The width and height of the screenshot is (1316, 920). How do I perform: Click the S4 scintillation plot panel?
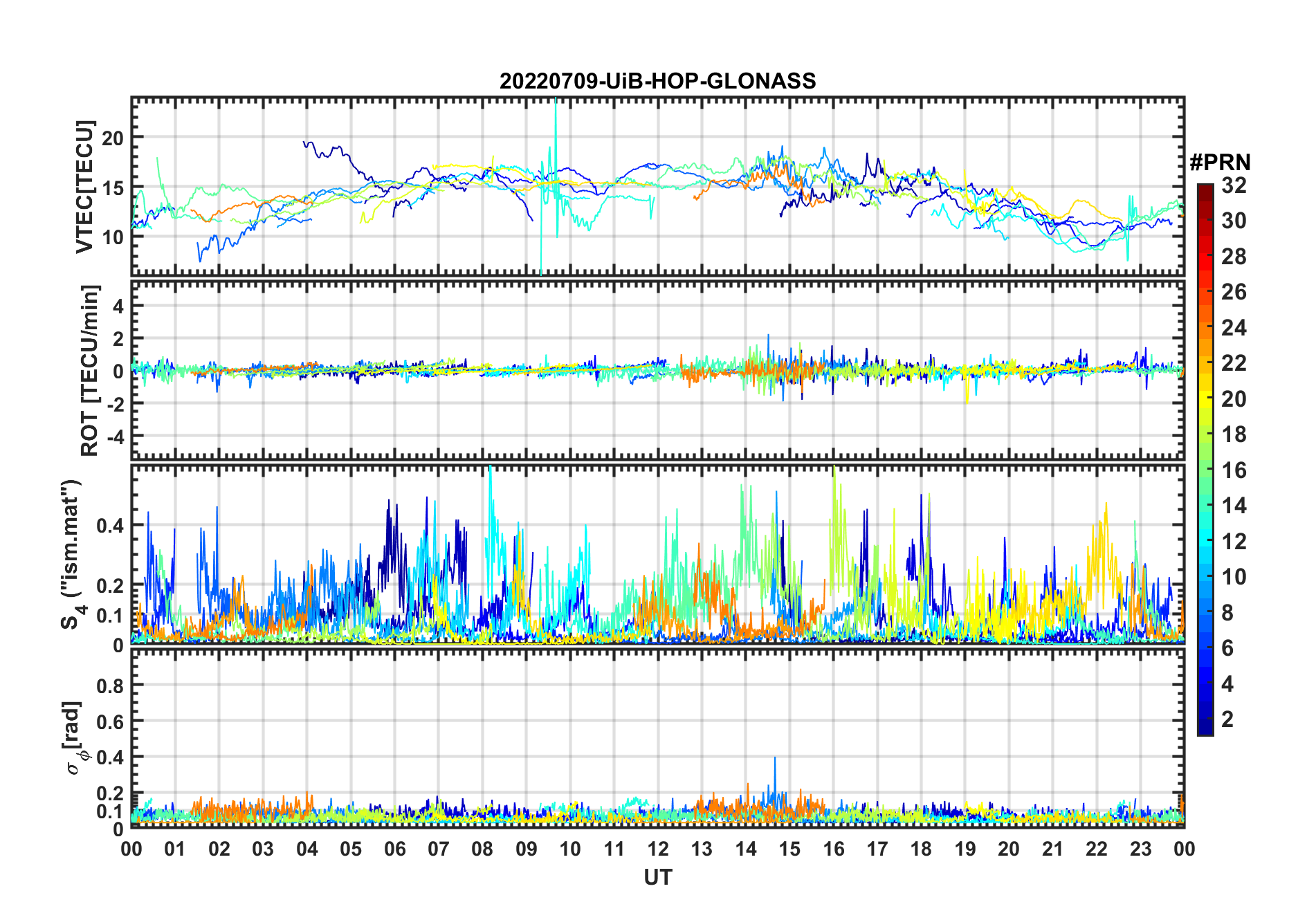coord(658,554)
